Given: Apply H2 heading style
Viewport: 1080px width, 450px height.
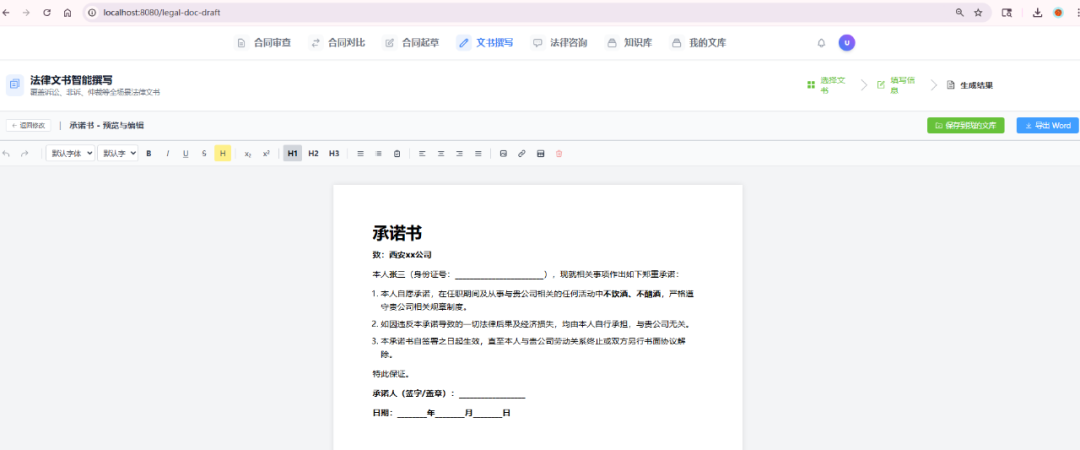Looking at the screenshot, I should [x=313, y=153].
